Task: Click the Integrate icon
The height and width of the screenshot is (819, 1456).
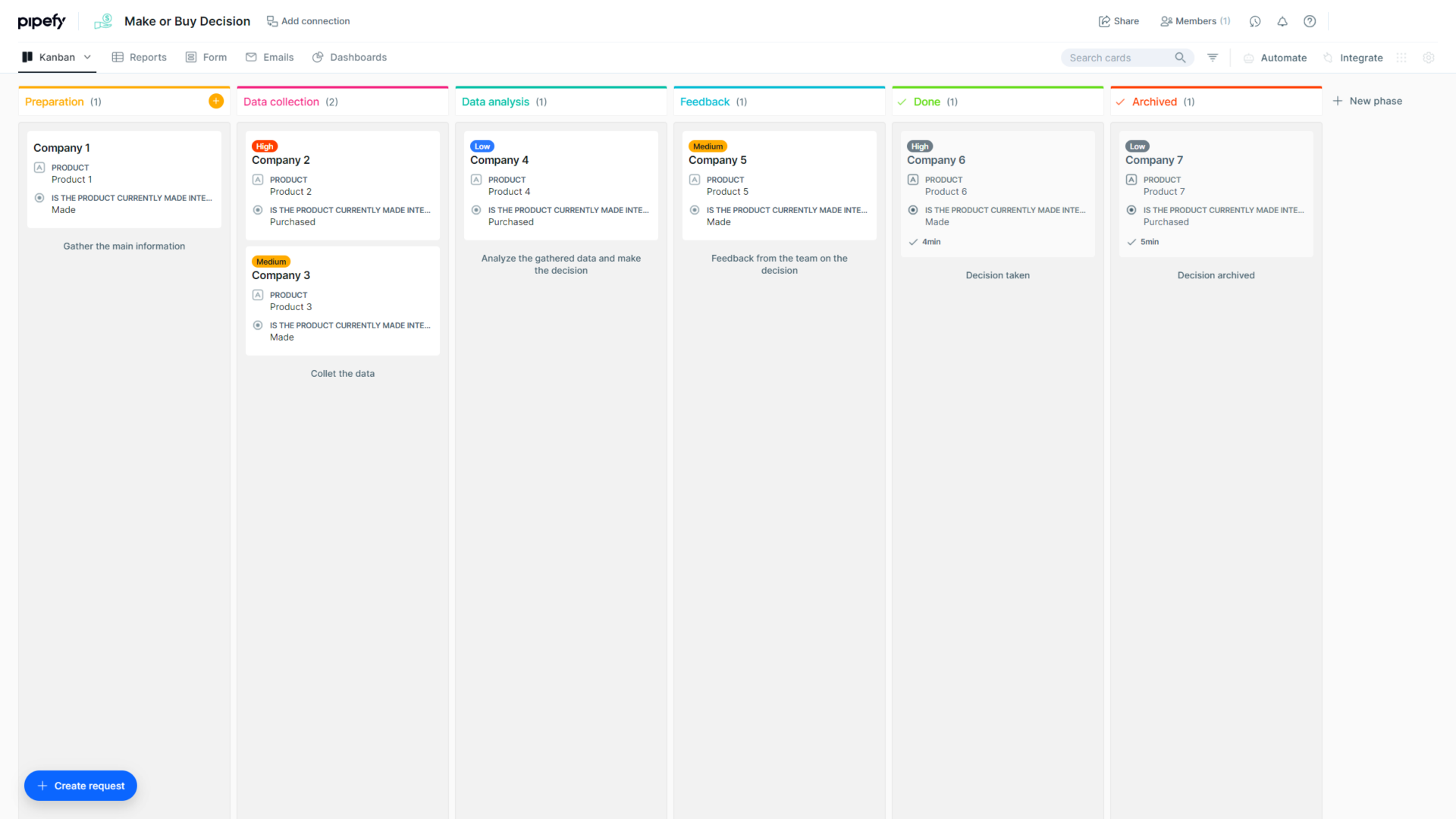Action: [x=1327, y=58]
